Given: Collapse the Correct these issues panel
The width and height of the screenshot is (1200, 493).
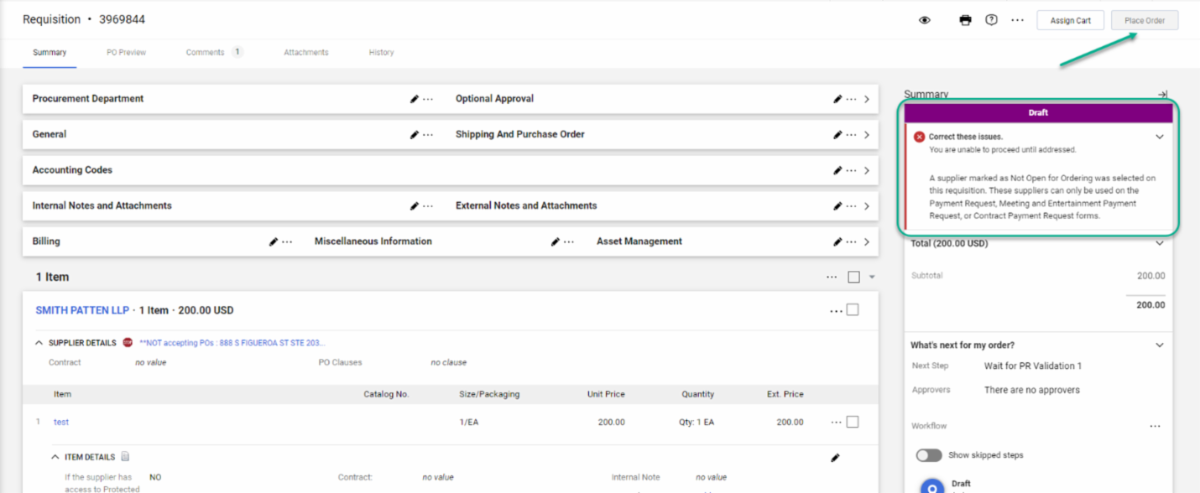Looking at the screenshot, I should [x=1159, y=136].
